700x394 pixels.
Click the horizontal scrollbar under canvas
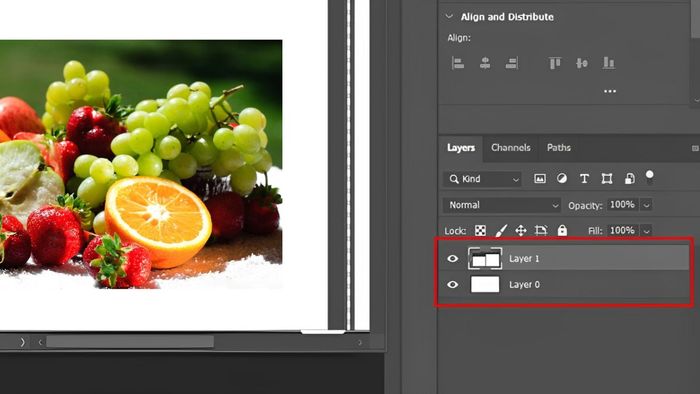[130, 342]
